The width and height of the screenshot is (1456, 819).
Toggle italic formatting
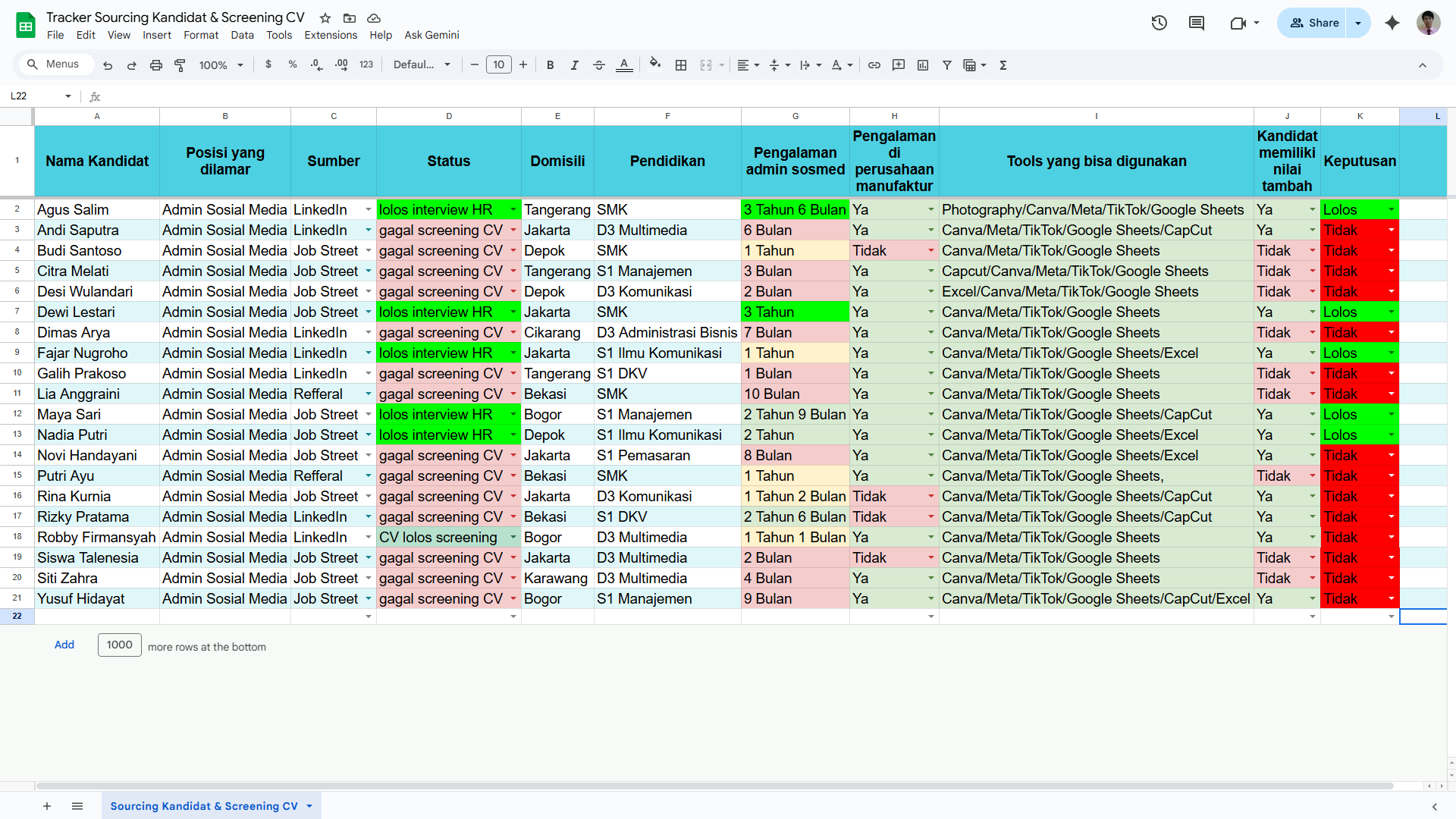coord(575,65)
